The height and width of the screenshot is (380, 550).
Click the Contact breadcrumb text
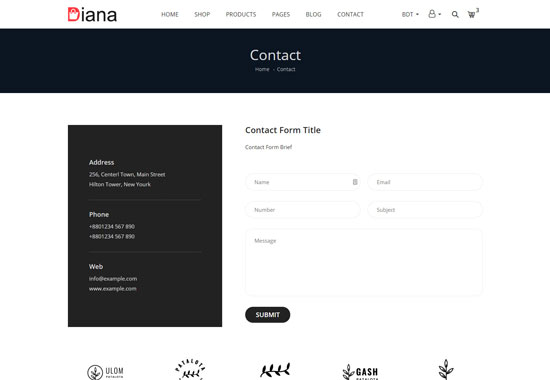[286, 69]
